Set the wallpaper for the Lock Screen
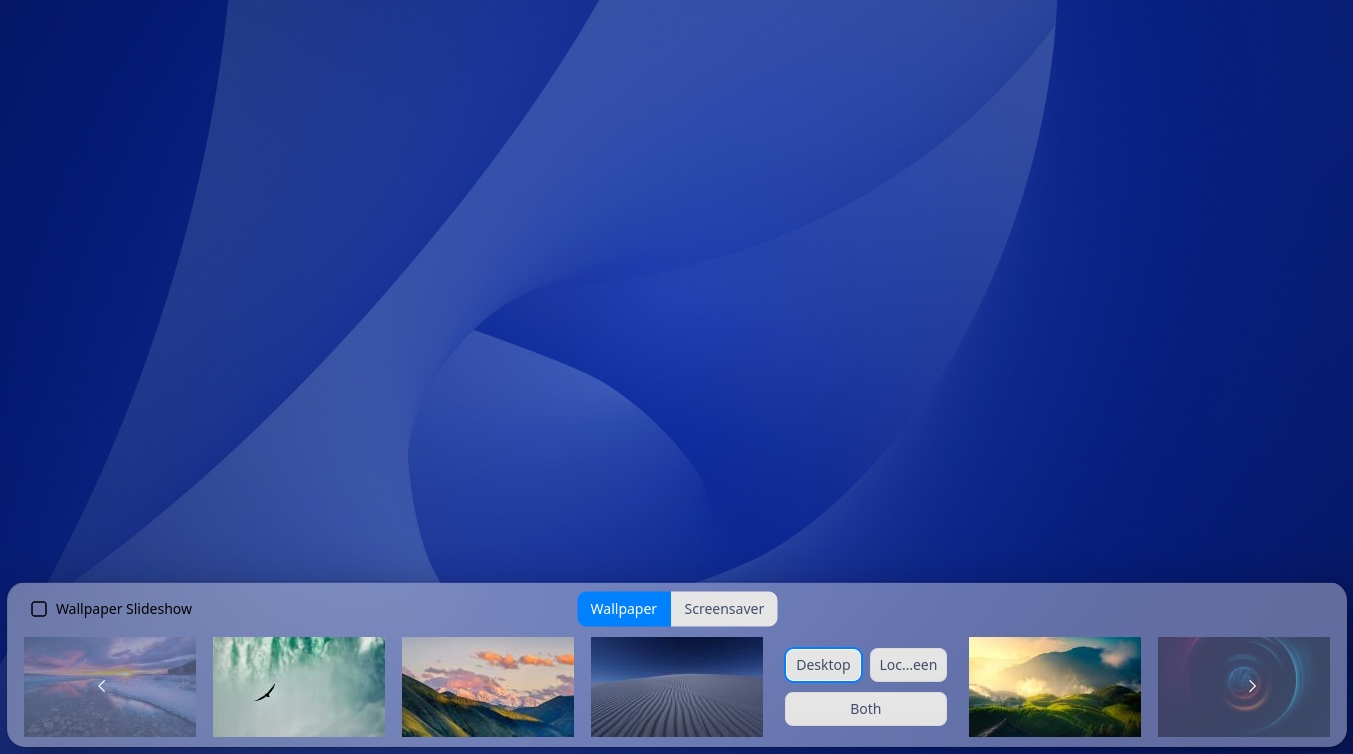1353x754 pixels. click(908, 664)
